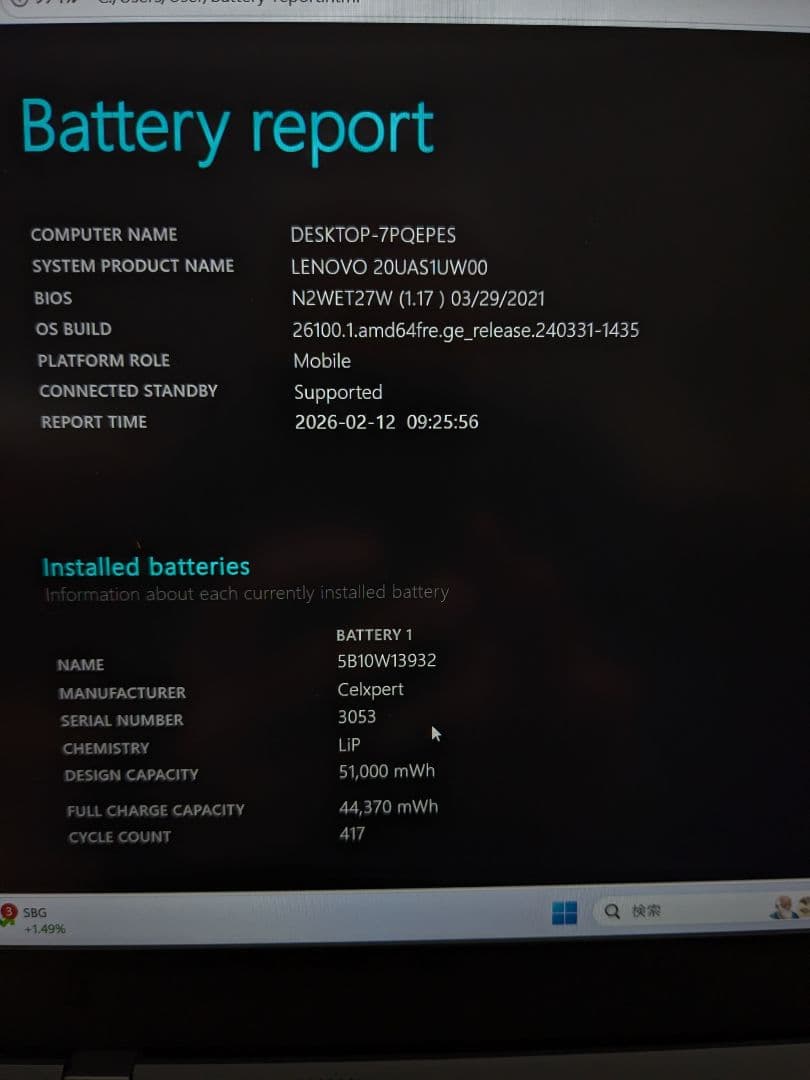The width and height of the screenshot is (810, 1080).
Task: Click the COMPUTER NAME label
Action: (x=104, y=235)
